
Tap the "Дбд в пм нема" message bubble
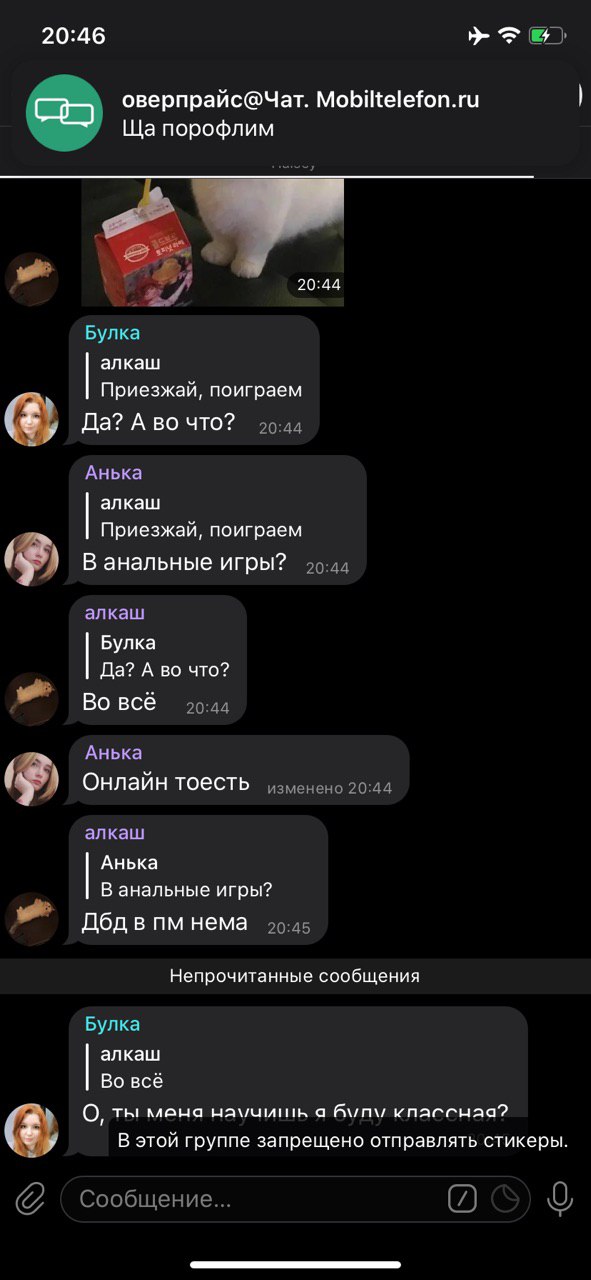pos(198,880)
